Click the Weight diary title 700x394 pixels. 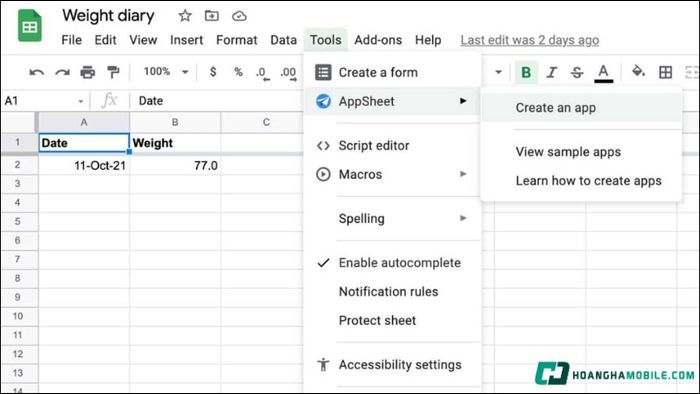coord(108,16)
